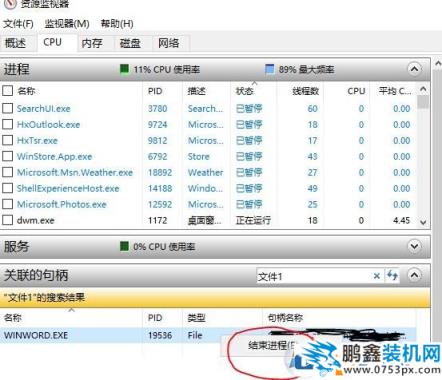The image size is (442, 380).
Task: Select the HxOutlook.exe process name
Action: pos(48,125)
